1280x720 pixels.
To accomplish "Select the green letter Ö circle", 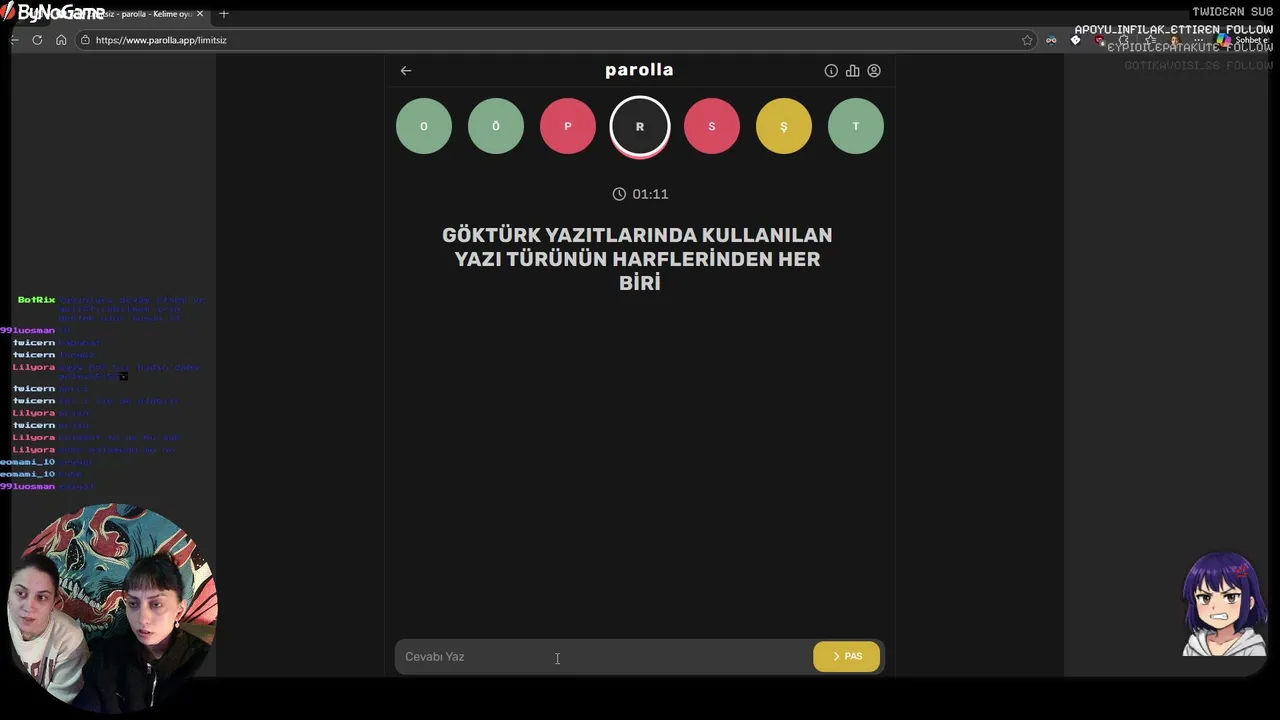I will [496, 126].
